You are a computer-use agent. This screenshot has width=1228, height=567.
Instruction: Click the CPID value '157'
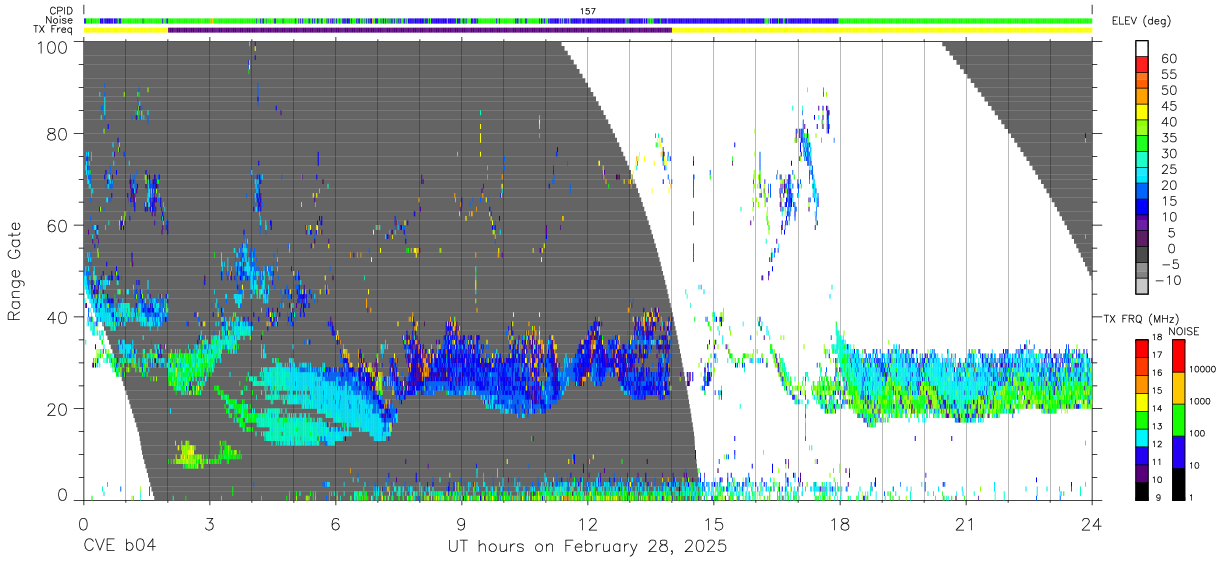[588, 11]
